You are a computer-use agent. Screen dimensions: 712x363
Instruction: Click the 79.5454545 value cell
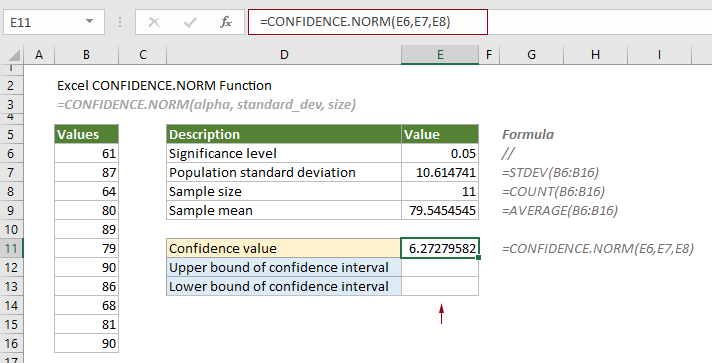pos(440,210)
